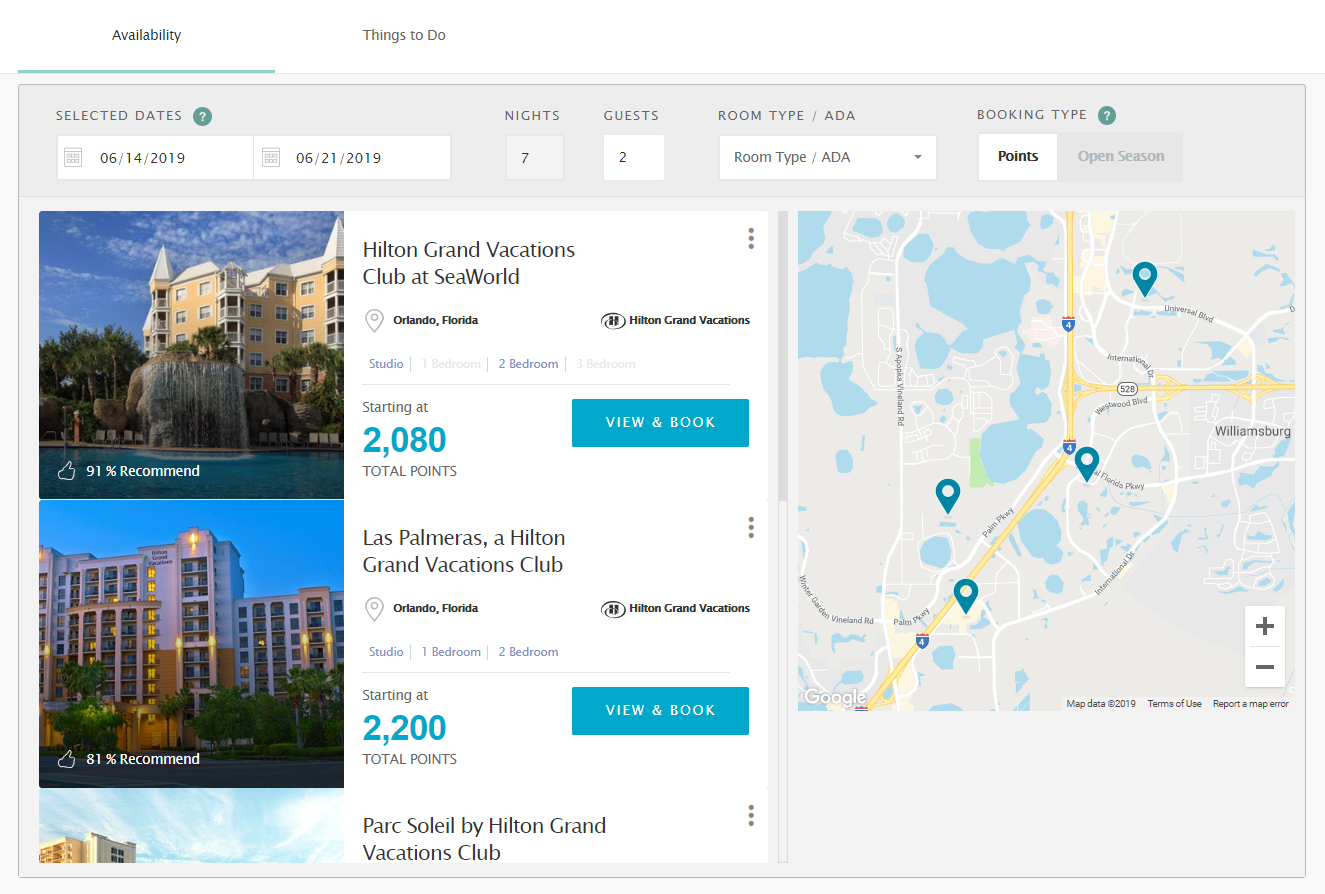
Task: Click the Google logo on the map
Action: coord(835,698)
